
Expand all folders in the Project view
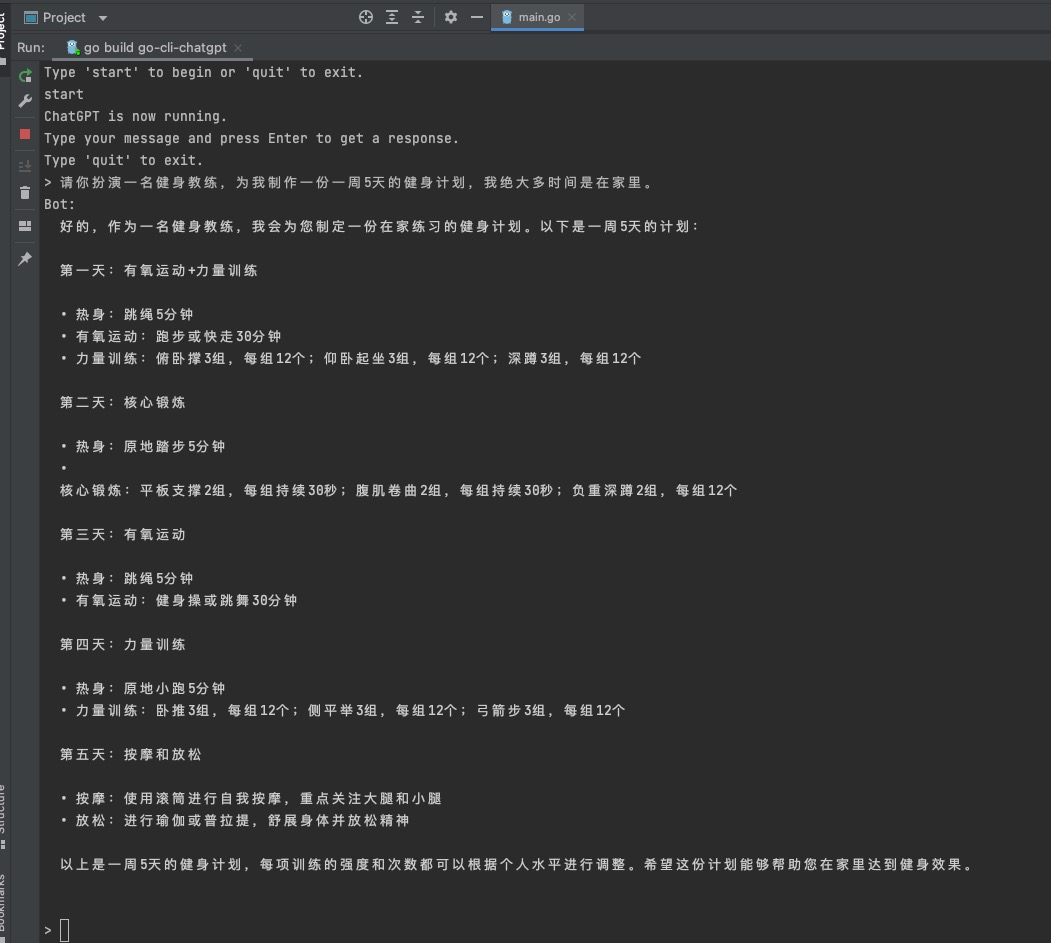point(390,16)
